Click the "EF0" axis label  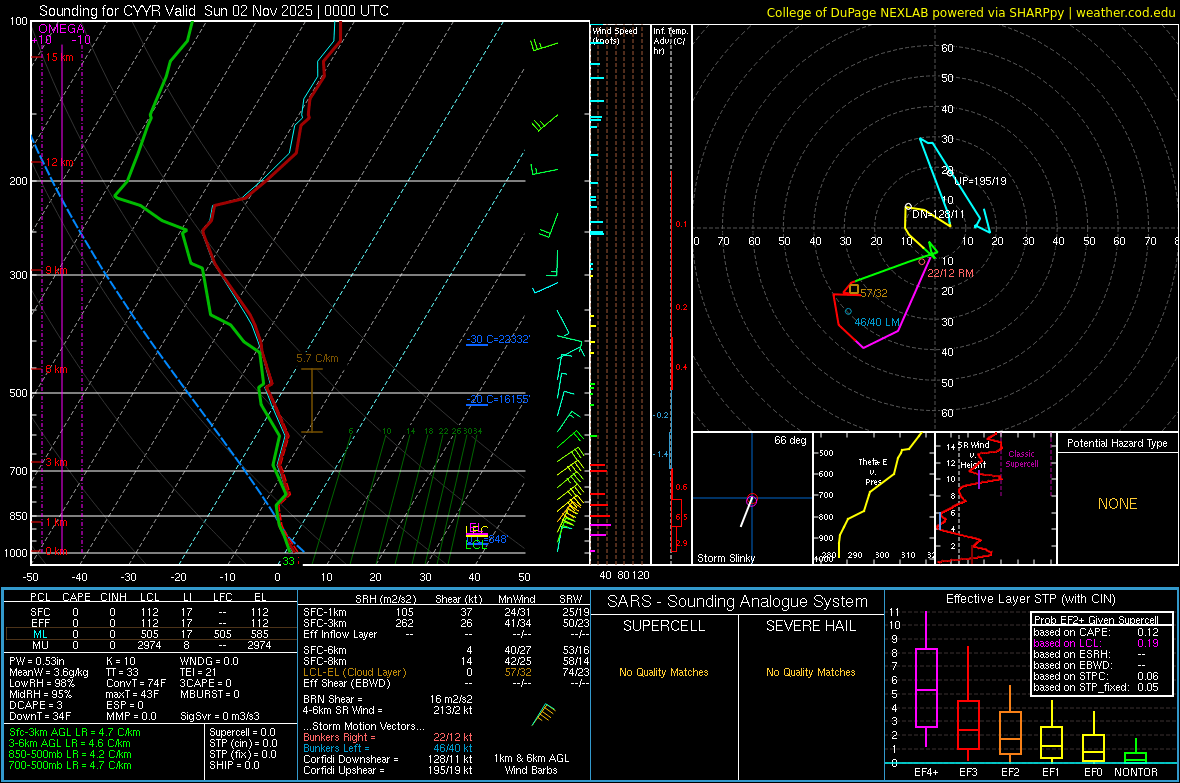click(x=1093, y=772)
